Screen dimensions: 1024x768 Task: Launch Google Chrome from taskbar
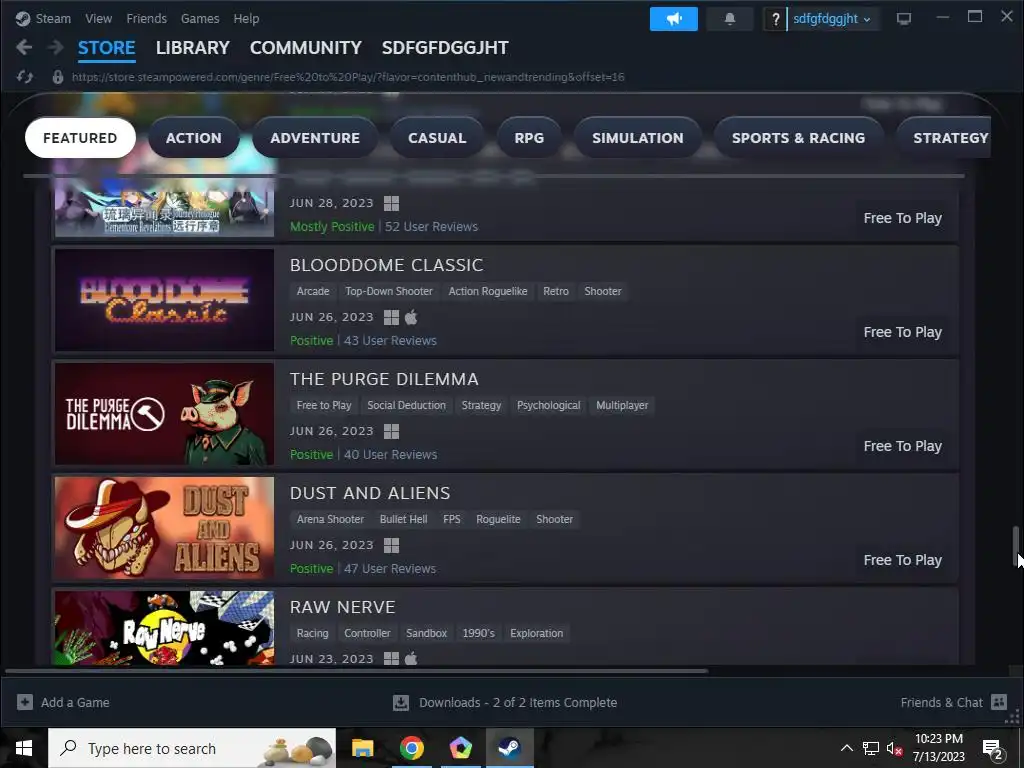click(x=411, y=748)
